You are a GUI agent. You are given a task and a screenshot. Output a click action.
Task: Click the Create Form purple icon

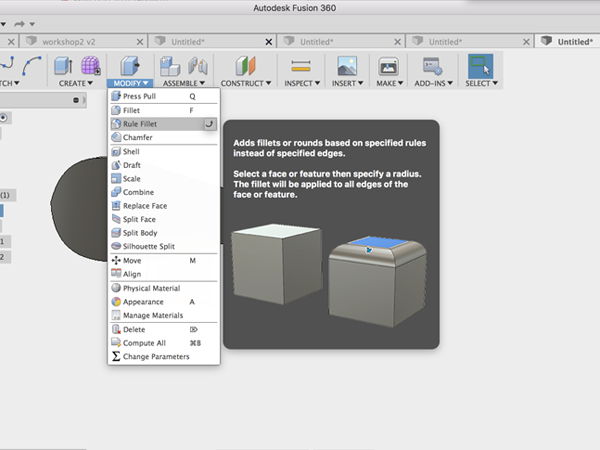(x=91, y=66)
